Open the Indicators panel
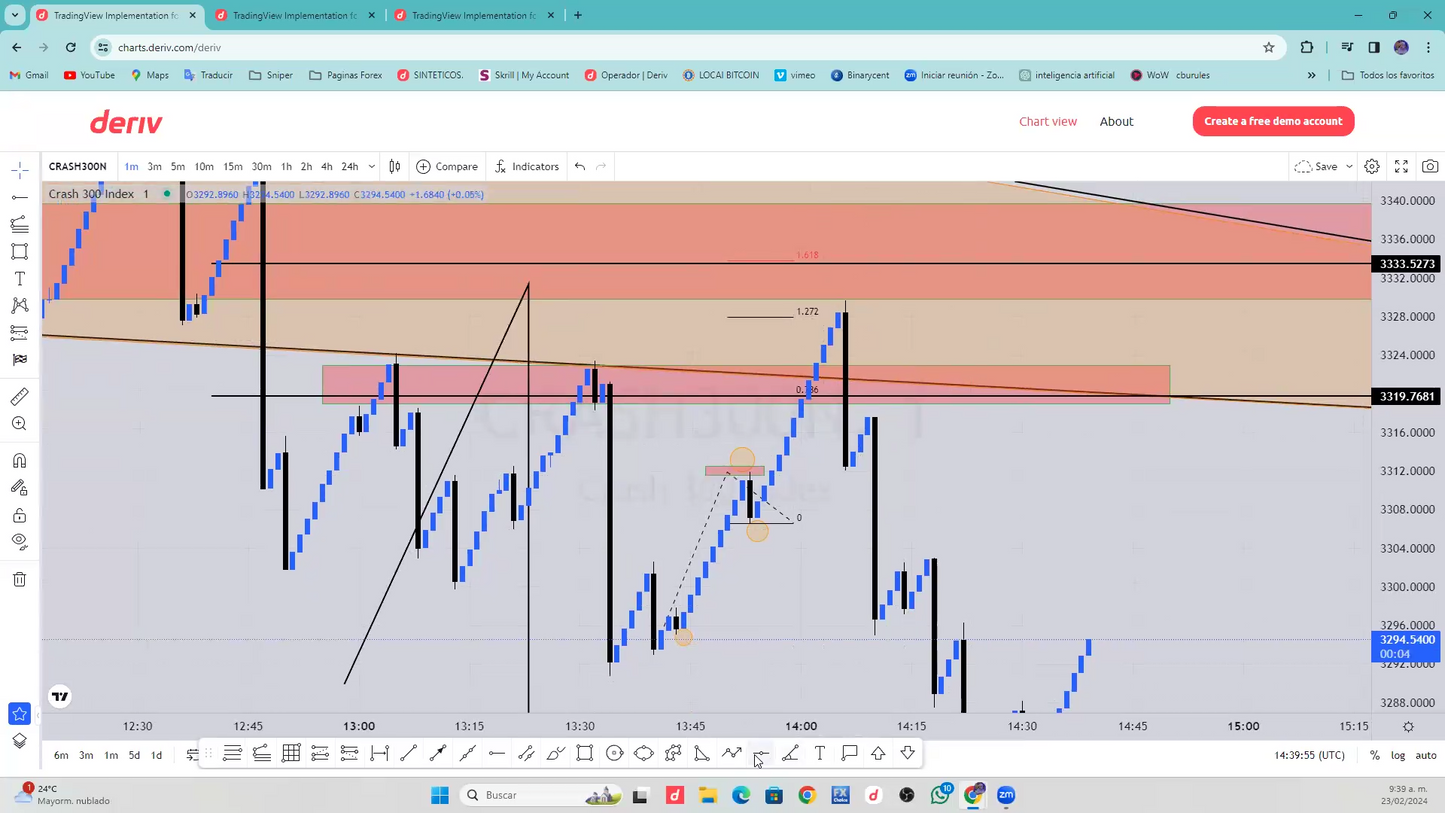Viewport: 1445px width, 813px height. (527, 166)
